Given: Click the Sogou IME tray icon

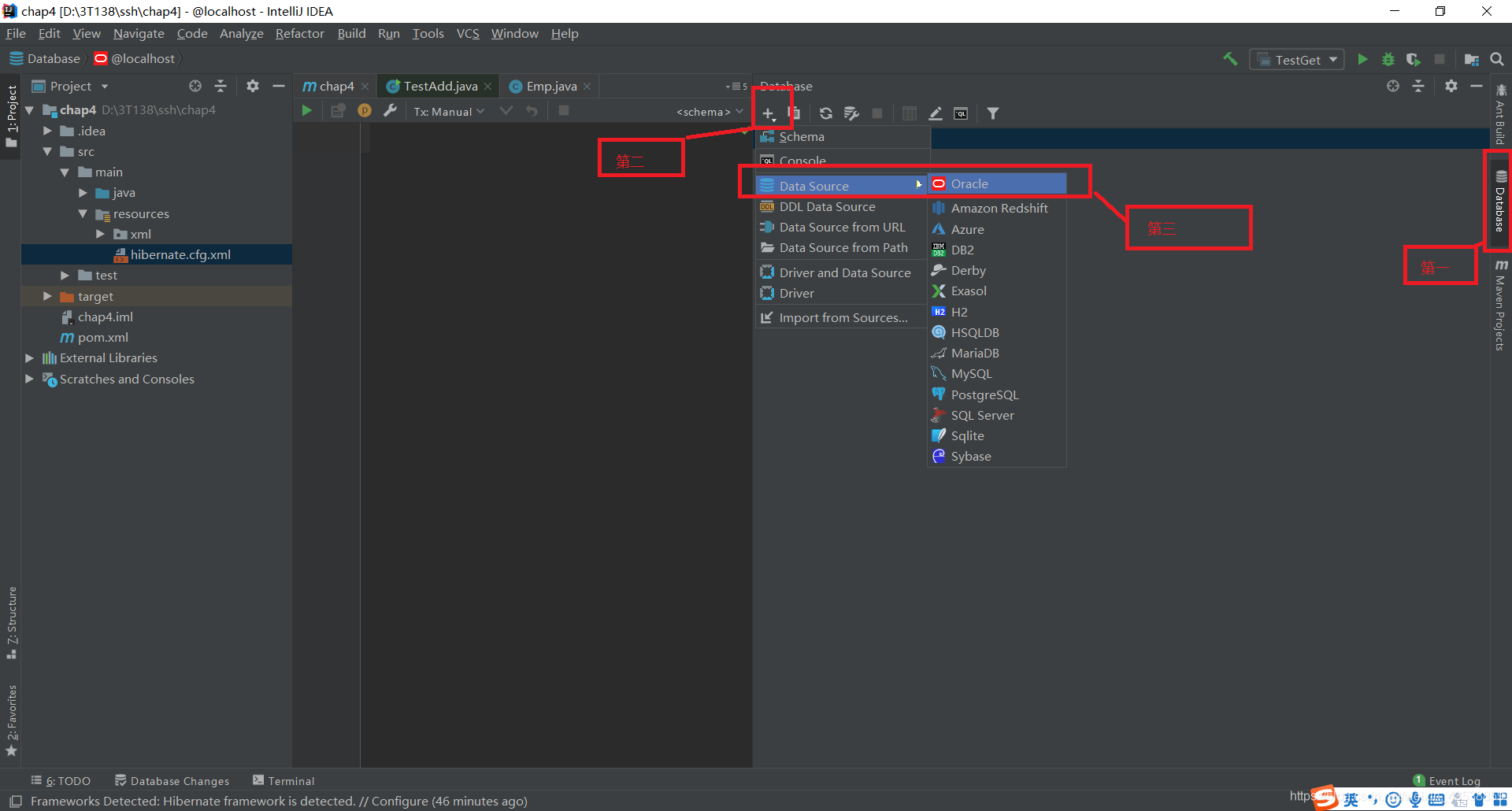Looking at the screenshot, I should point(1326,798).
